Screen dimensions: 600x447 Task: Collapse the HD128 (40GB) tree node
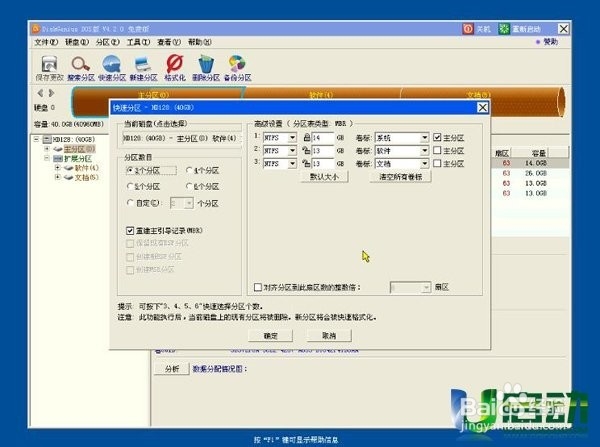coord(36,139)
